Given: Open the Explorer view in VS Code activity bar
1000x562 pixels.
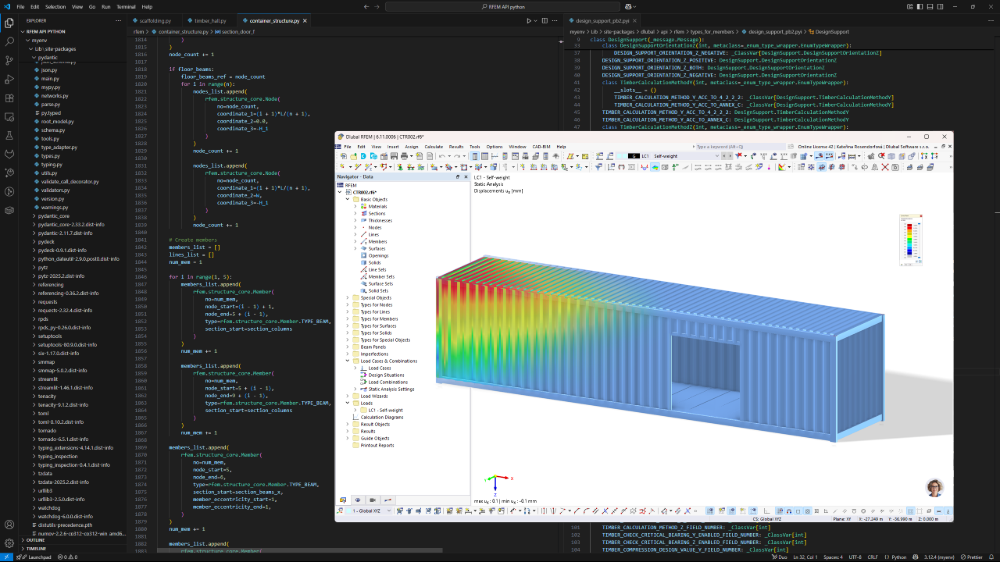Looking at the screenshot, I should point(9,23).
